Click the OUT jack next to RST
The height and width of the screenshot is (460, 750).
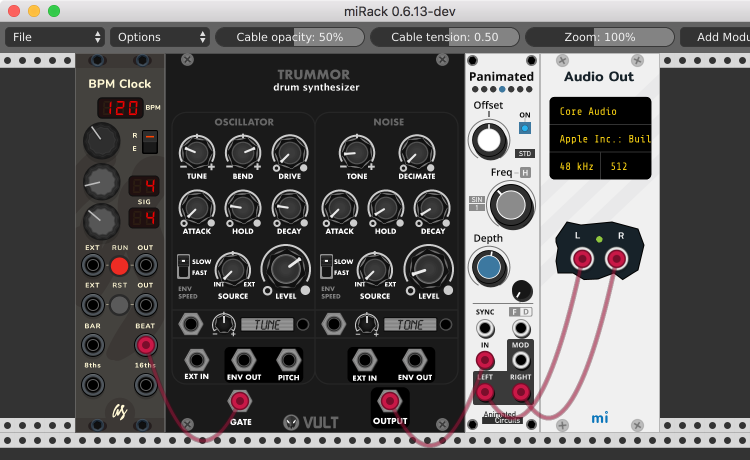coord(146,305)
